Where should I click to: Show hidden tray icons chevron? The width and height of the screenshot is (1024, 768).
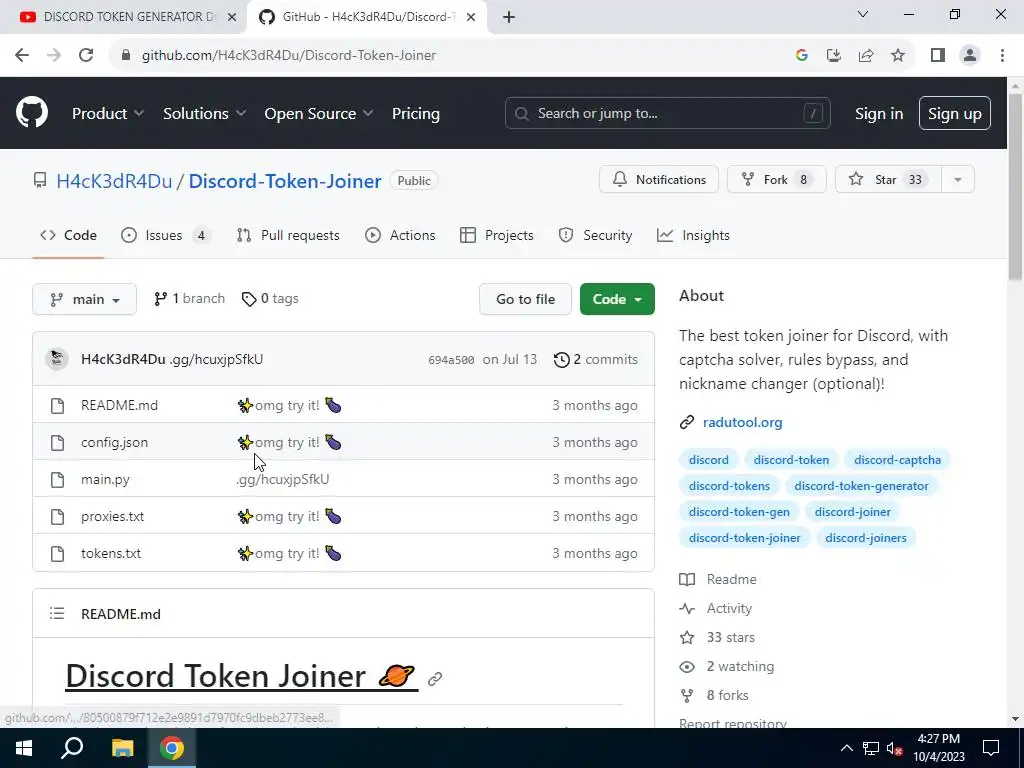tap(846, 748)
